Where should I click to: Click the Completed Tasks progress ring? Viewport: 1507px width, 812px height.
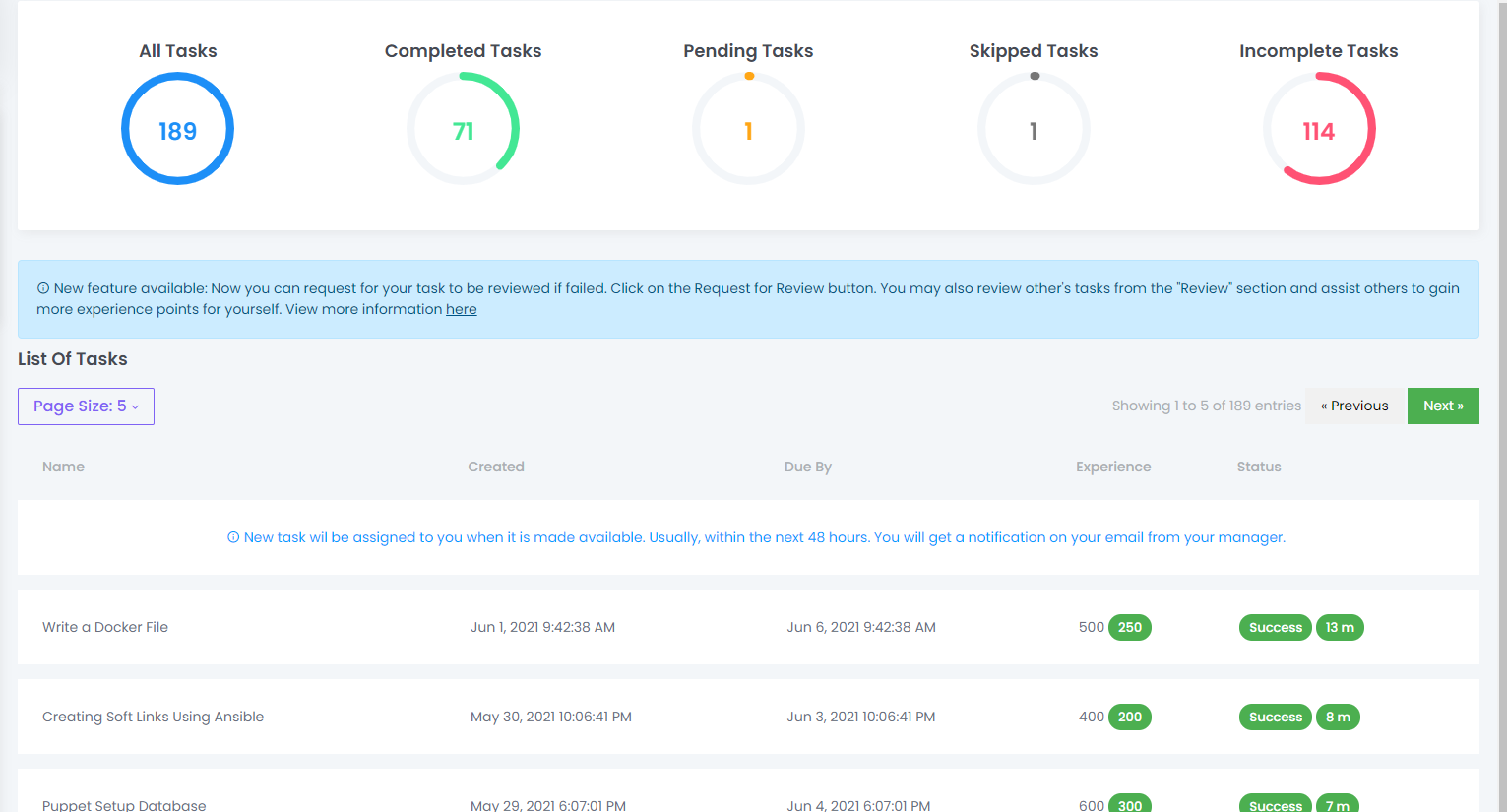click(x=463, y=129)
